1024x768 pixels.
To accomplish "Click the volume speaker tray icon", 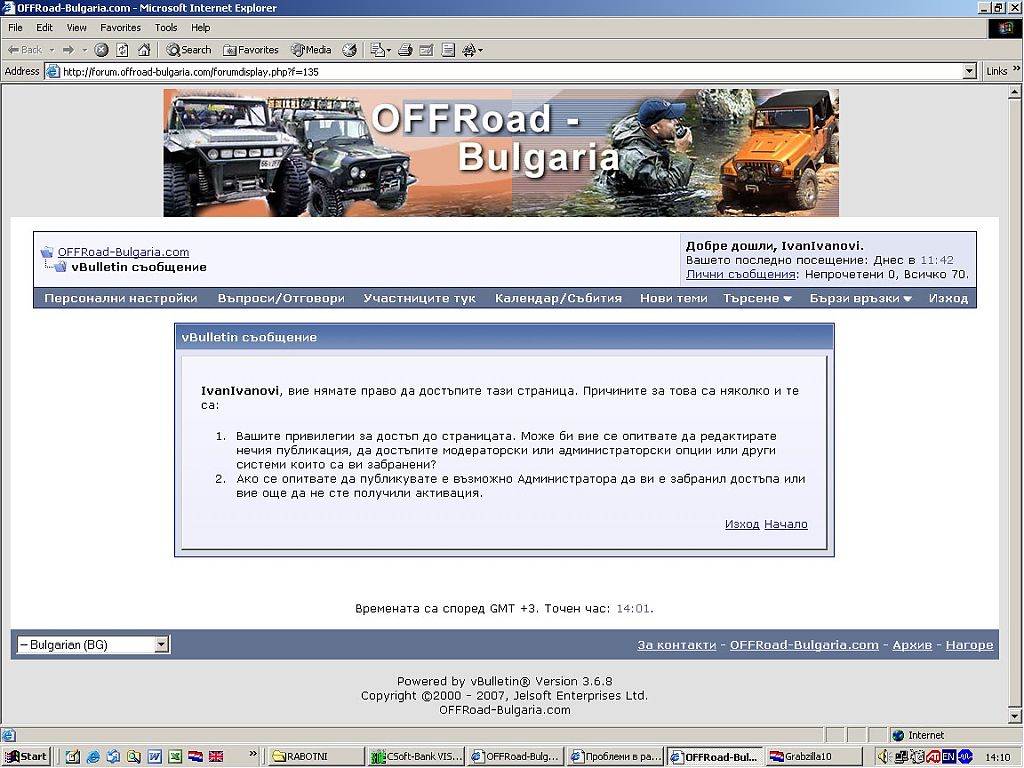I will pyautogui.click(x=883, y=756).
